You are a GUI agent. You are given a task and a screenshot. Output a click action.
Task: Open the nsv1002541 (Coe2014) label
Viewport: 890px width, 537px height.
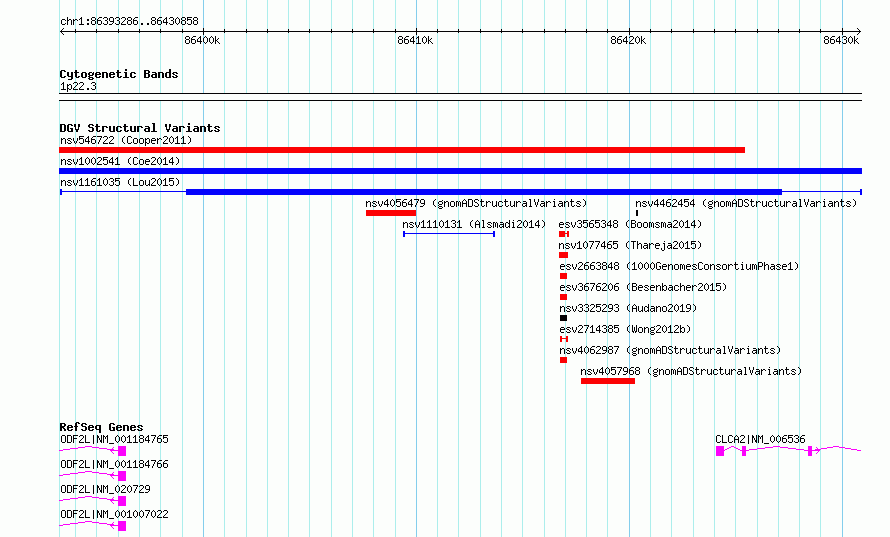120,161
